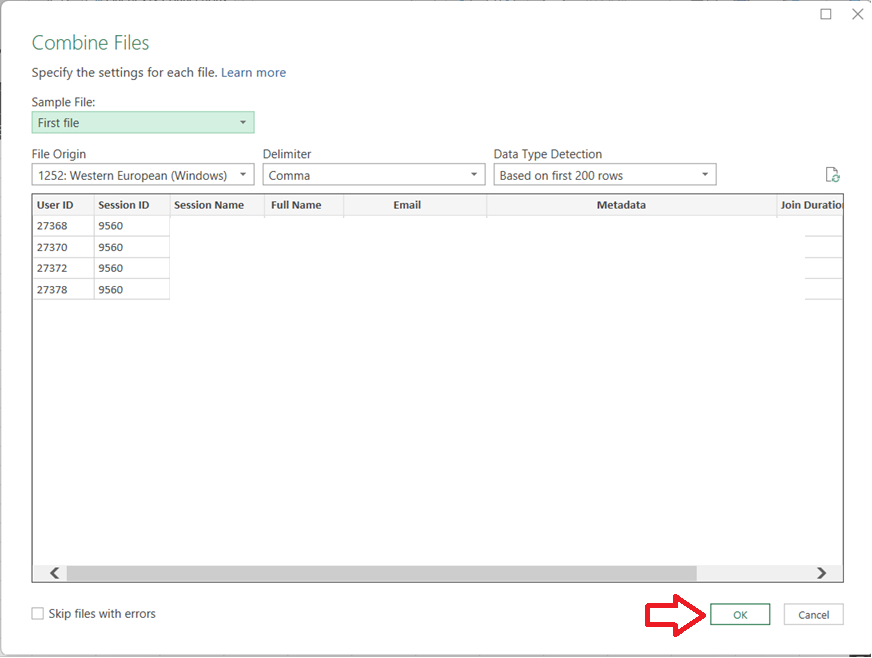This screenshot has width=872, height=658.
Task: Close the Combine Files dialog
Action: pyautogui.click(x=857, y=14)
